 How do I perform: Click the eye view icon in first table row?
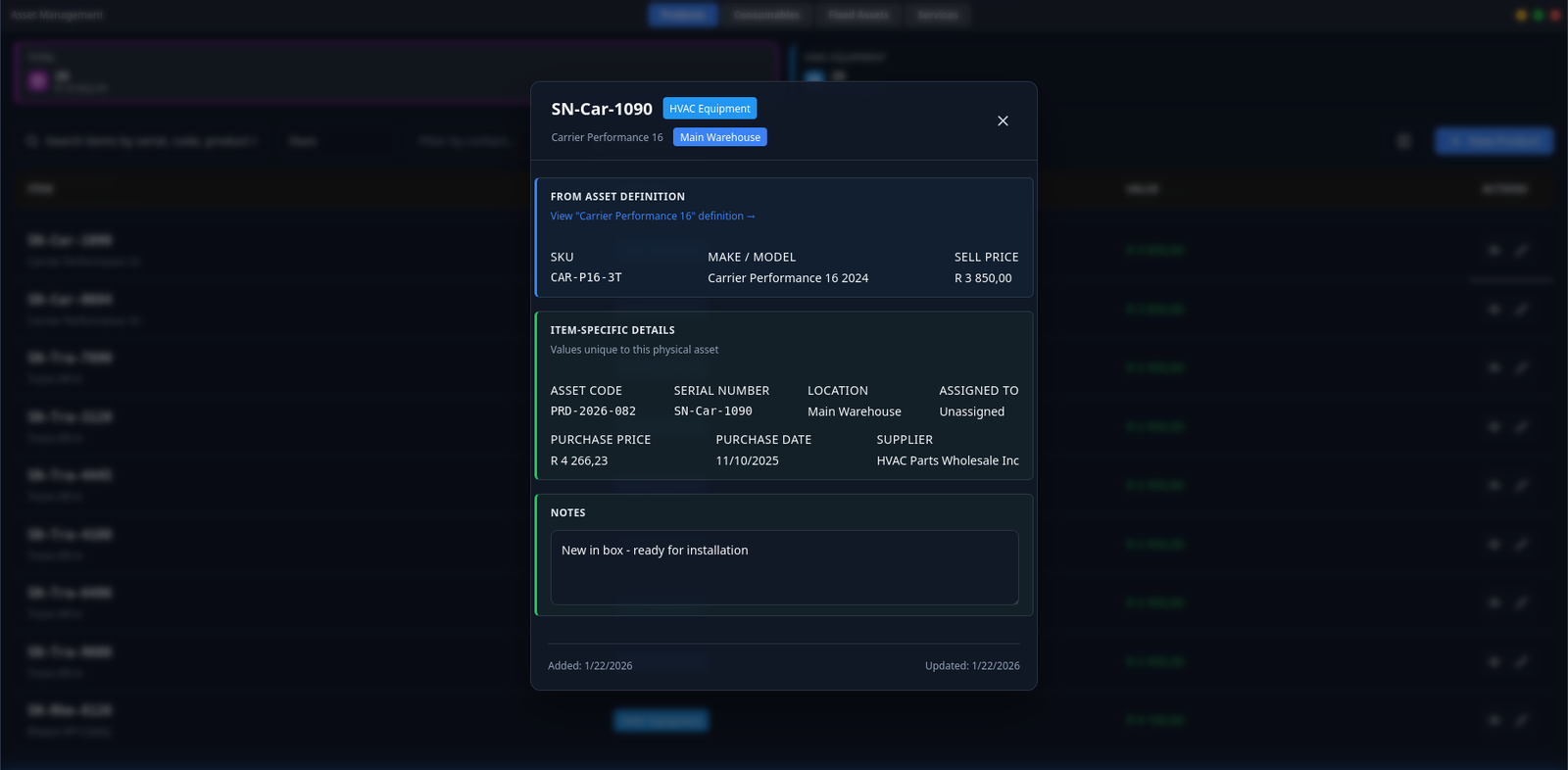point(1494,250)
